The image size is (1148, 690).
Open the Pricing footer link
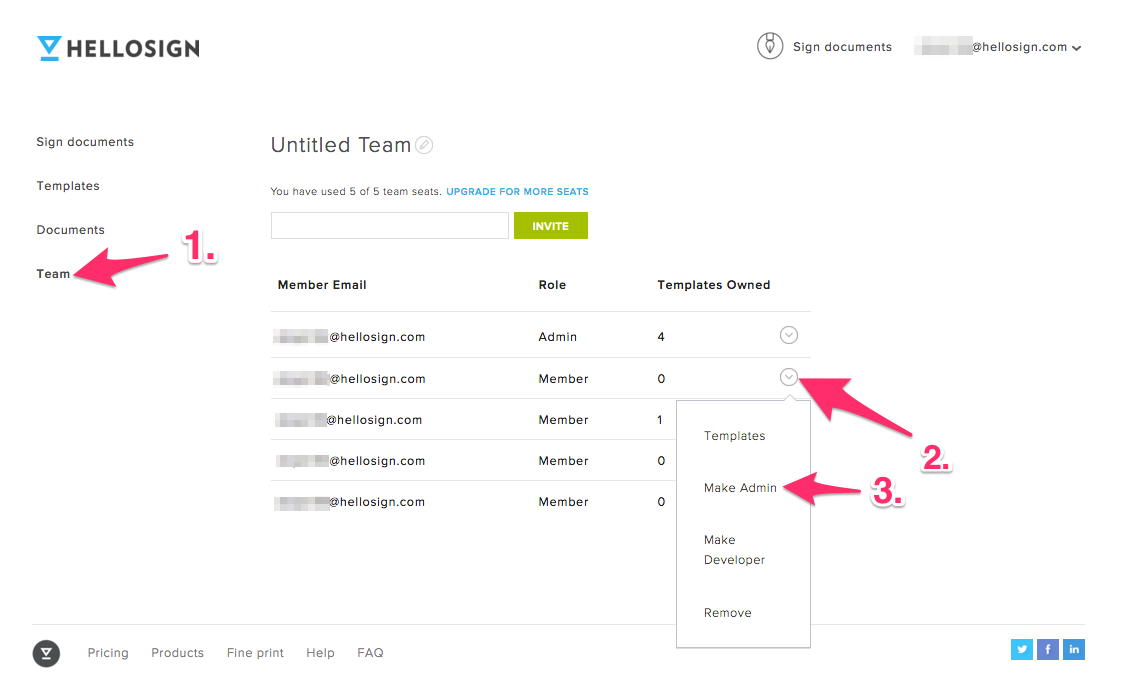click(108, 653)
